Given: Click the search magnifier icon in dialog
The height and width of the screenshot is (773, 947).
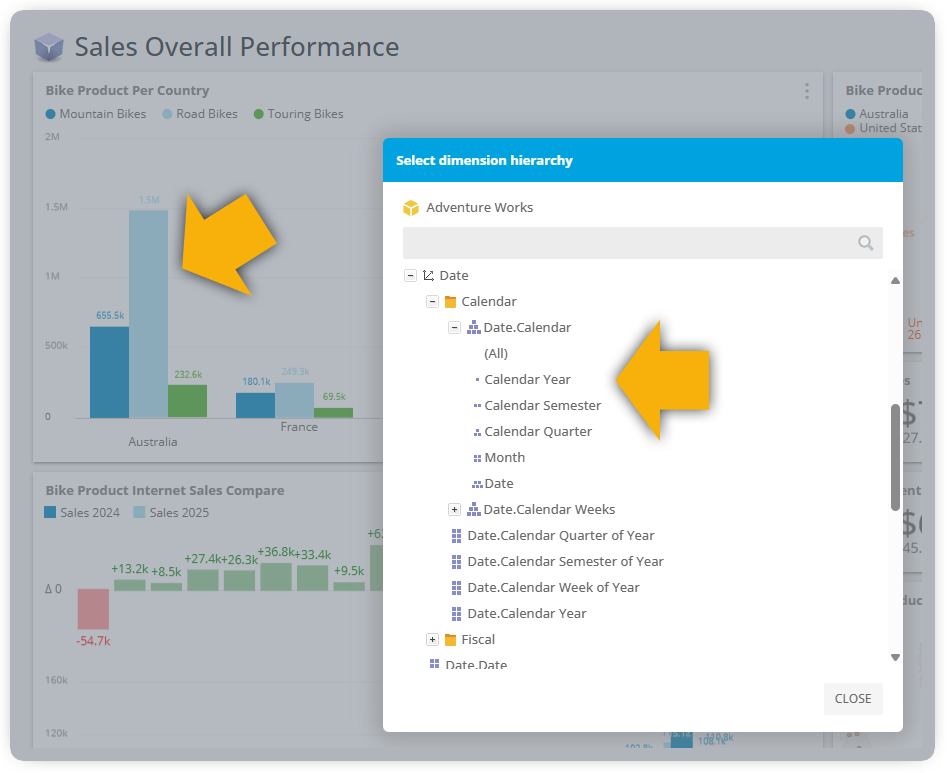Looking at the screenshot, I should 865,243.
